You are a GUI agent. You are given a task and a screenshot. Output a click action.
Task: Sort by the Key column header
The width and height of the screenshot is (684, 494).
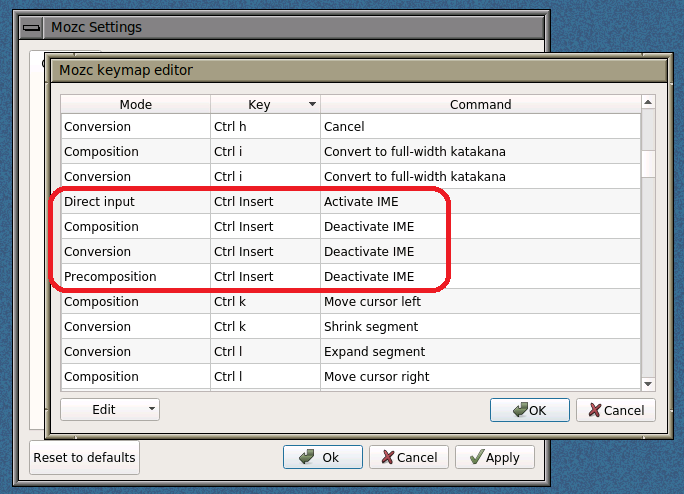(x=265, y=104)
